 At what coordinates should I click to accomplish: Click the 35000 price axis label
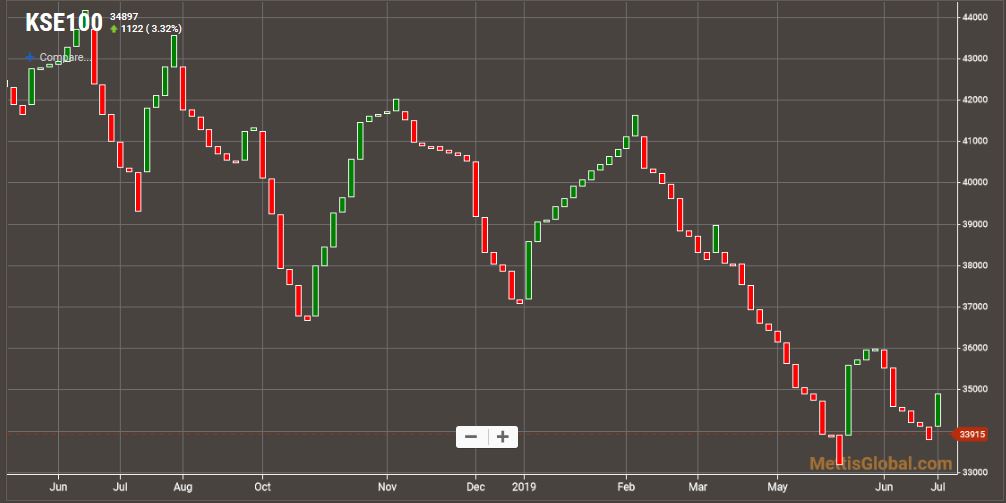(x=976, y=389)
